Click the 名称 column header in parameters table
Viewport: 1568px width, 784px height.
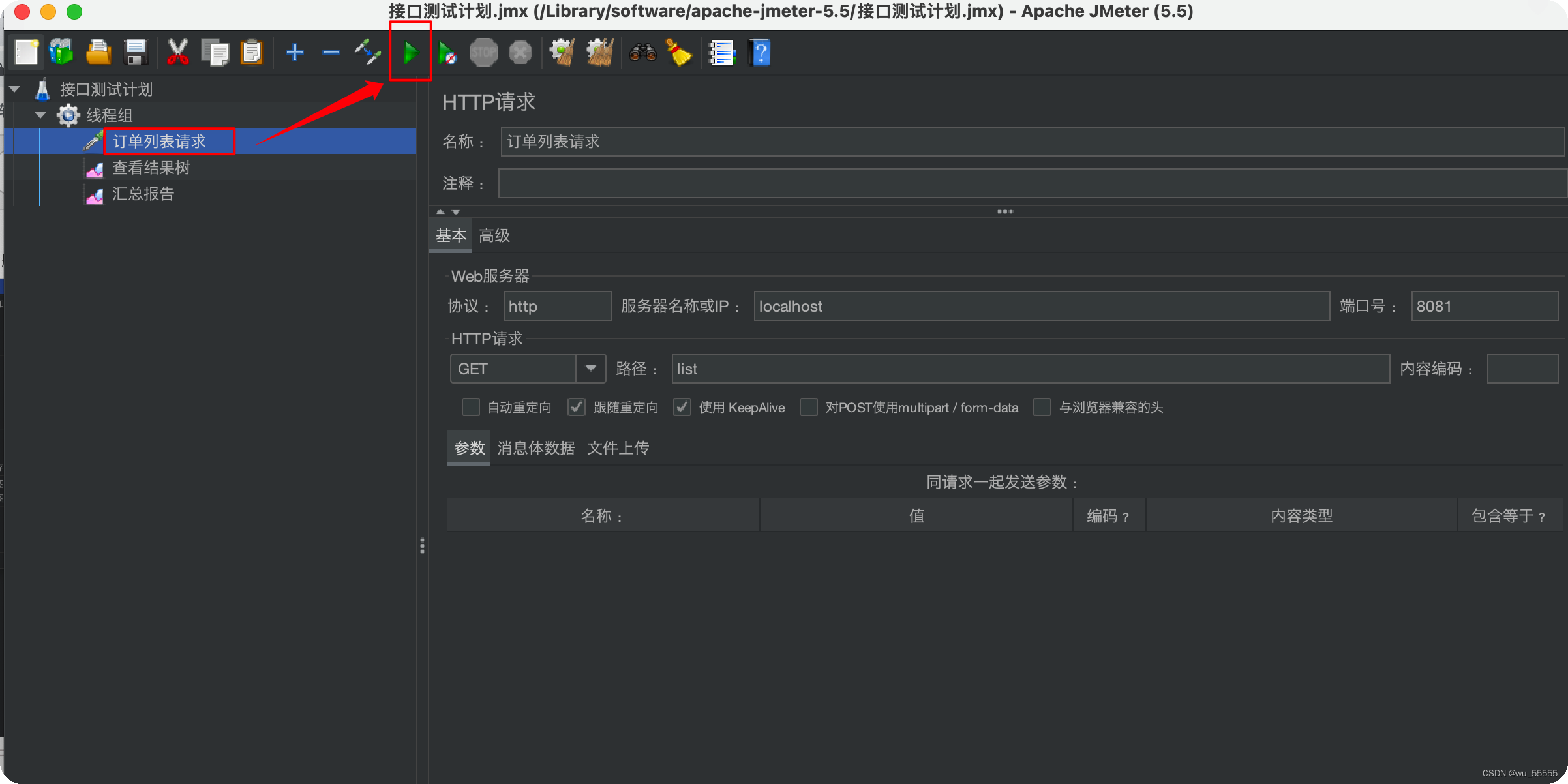pyautogui.click(x=603, y=516)
